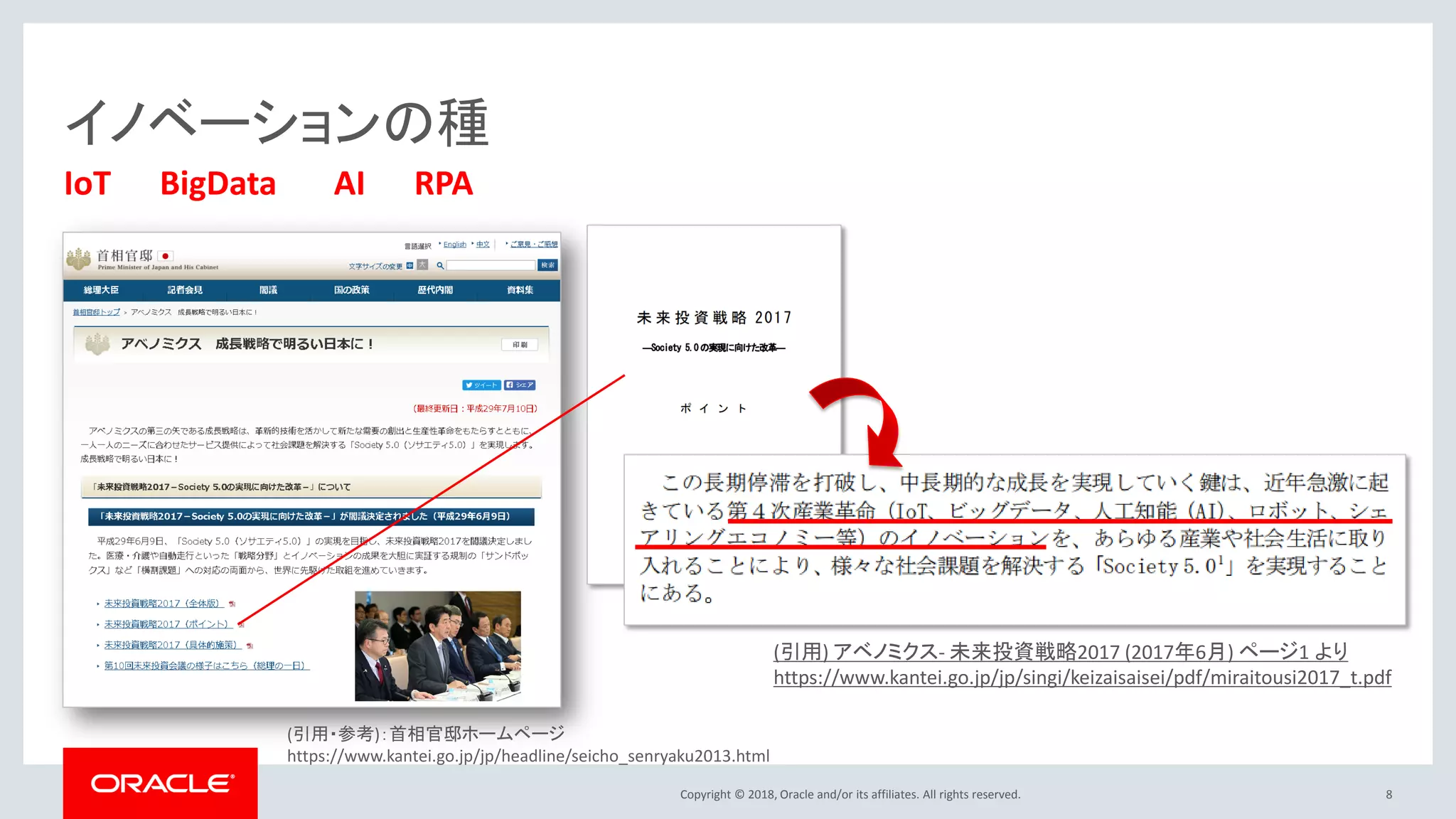Viewport: 1456px width, 819px height.
Task: Click the ポイント text on the document cover
Action: tap(714, 408)
